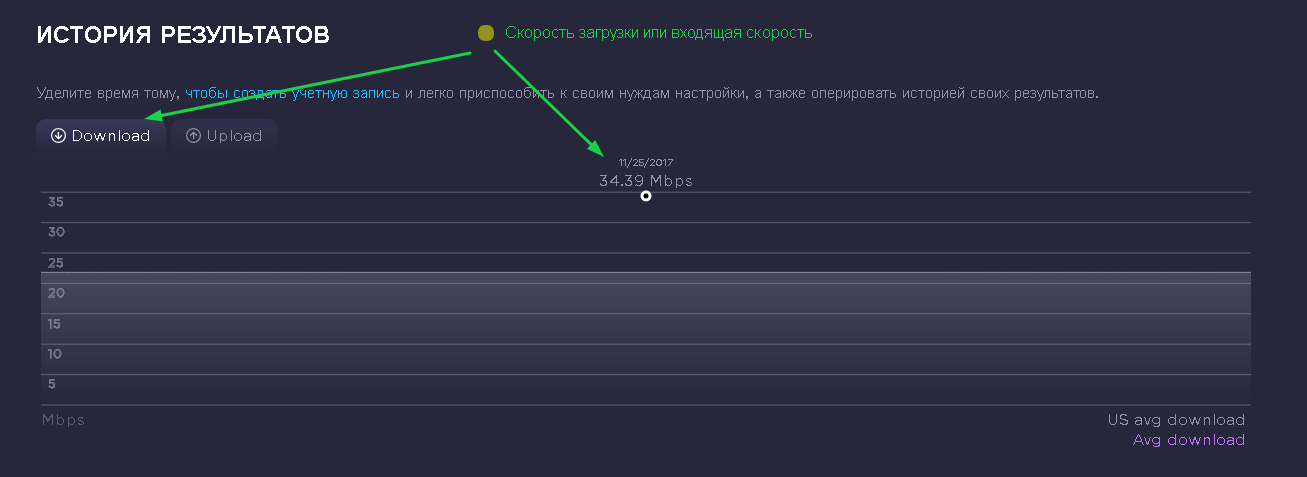
Task: Click the 34.39 Mbps result value
Action: point(645,181)
